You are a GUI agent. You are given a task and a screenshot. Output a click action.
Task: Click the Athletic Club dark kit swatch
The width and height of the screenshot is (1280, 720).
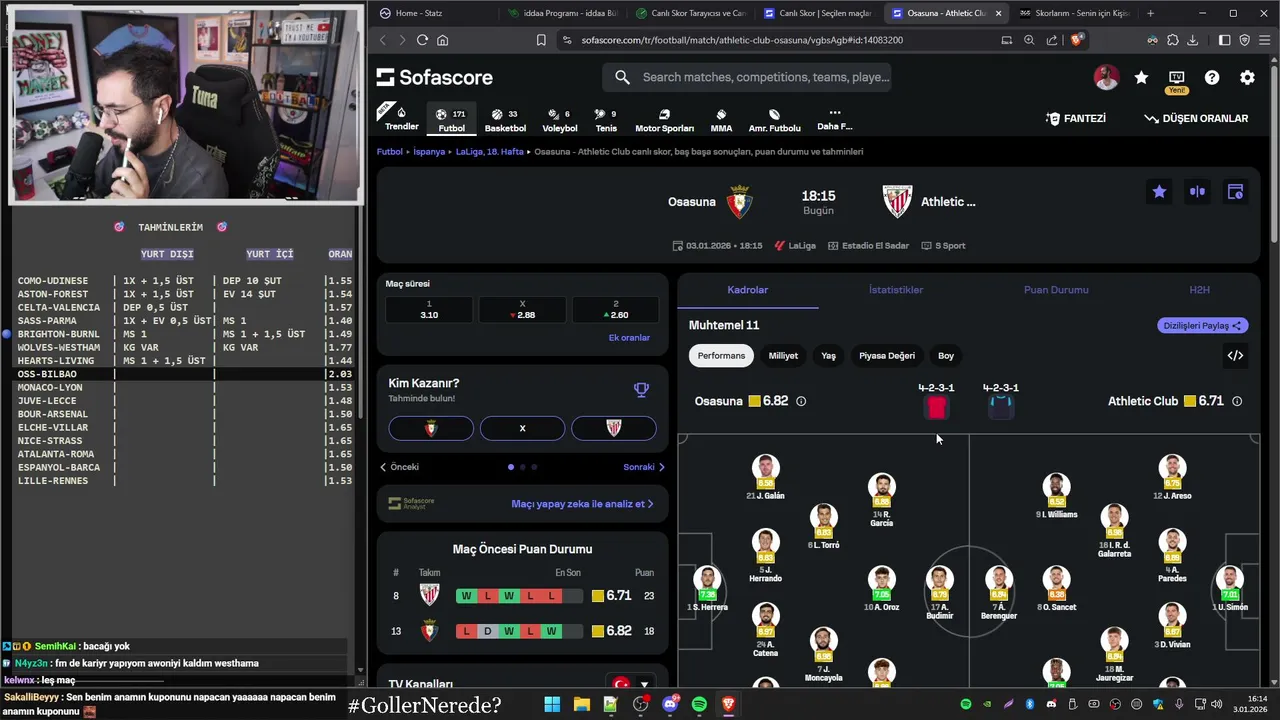1001,407
